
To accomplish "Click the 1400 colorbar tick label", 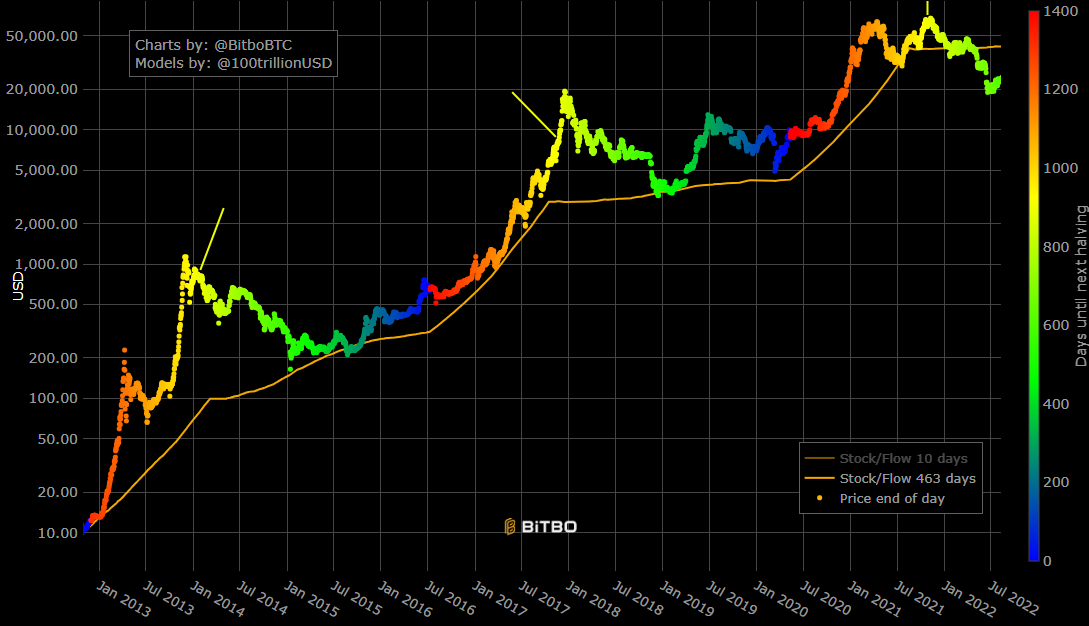I will 1061,12.
